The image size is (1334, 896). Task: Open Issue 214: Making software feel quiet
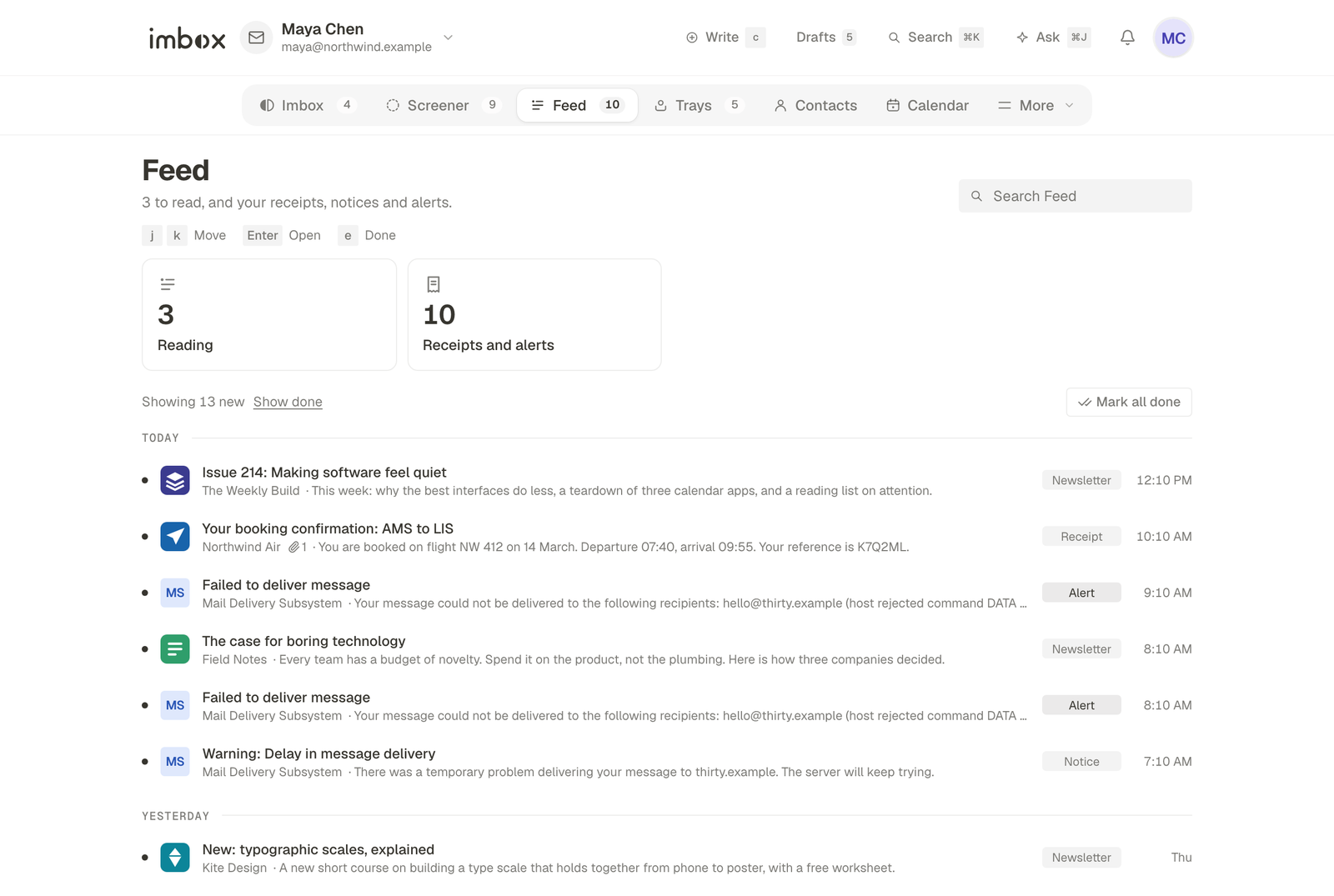pyautogui.click(x=667, y=481)
